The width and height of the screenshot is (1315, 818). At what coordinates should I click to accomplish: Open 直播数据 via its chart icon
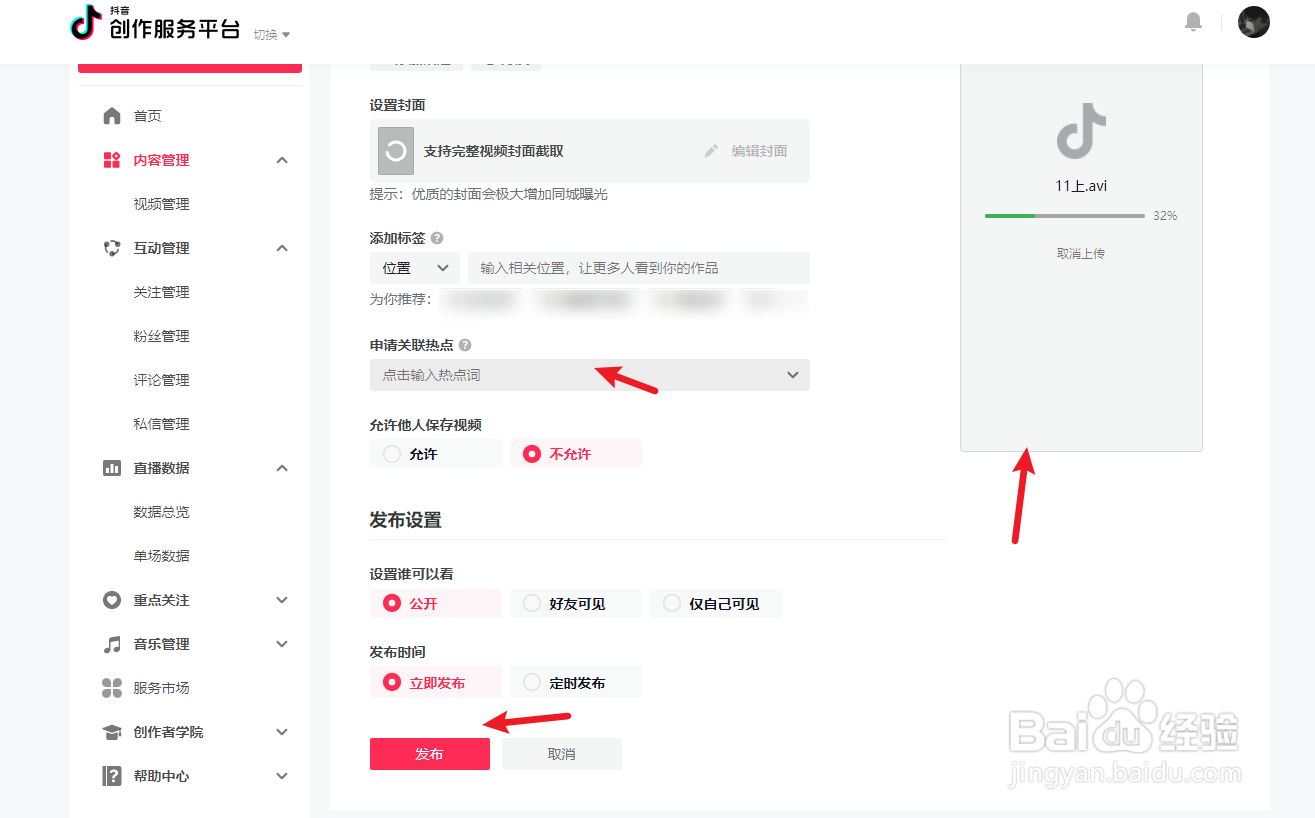coord(113,467)
